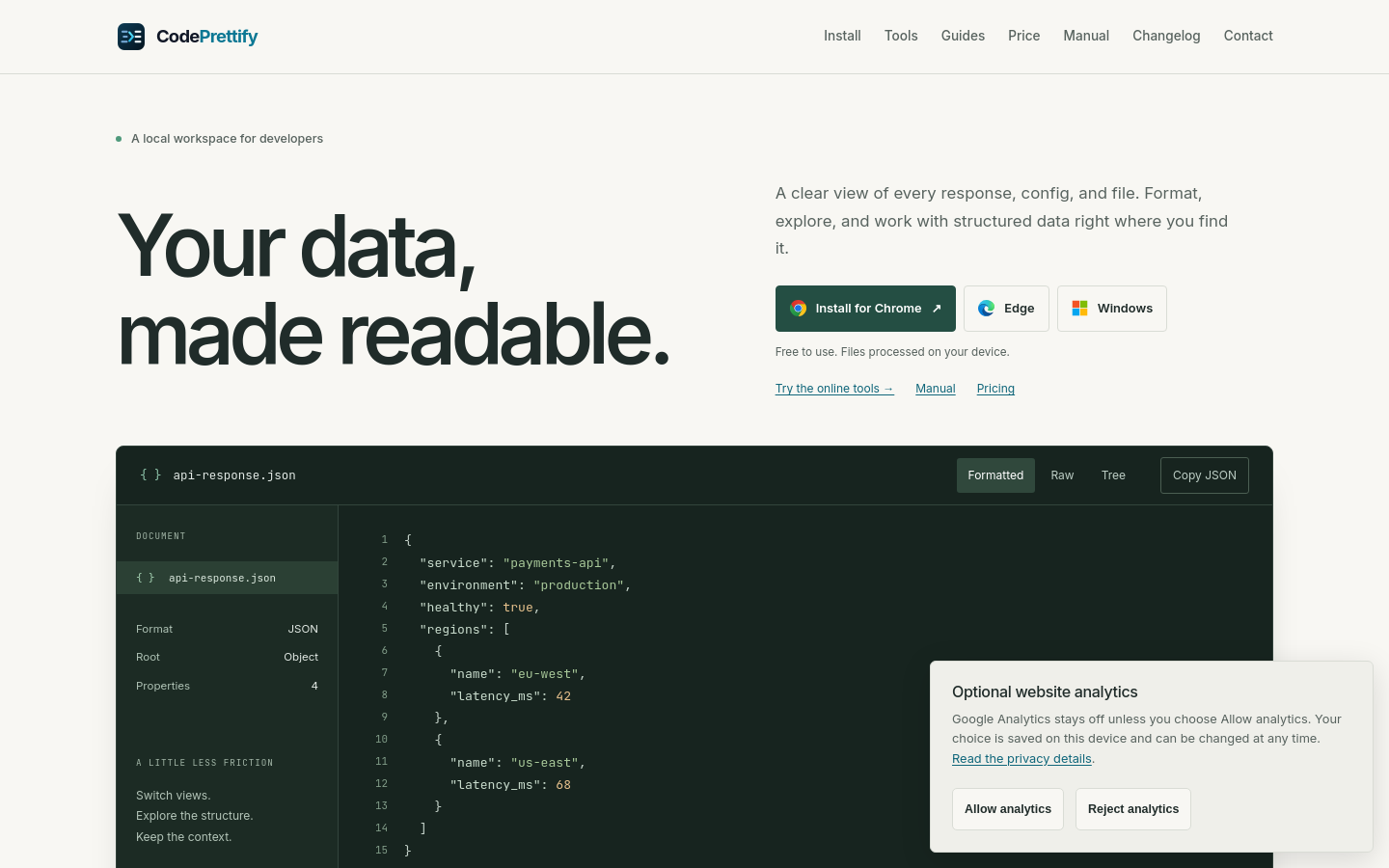Open the Price nav link
This screenshot has width=1389, height=868.
tap(1023, 36)
